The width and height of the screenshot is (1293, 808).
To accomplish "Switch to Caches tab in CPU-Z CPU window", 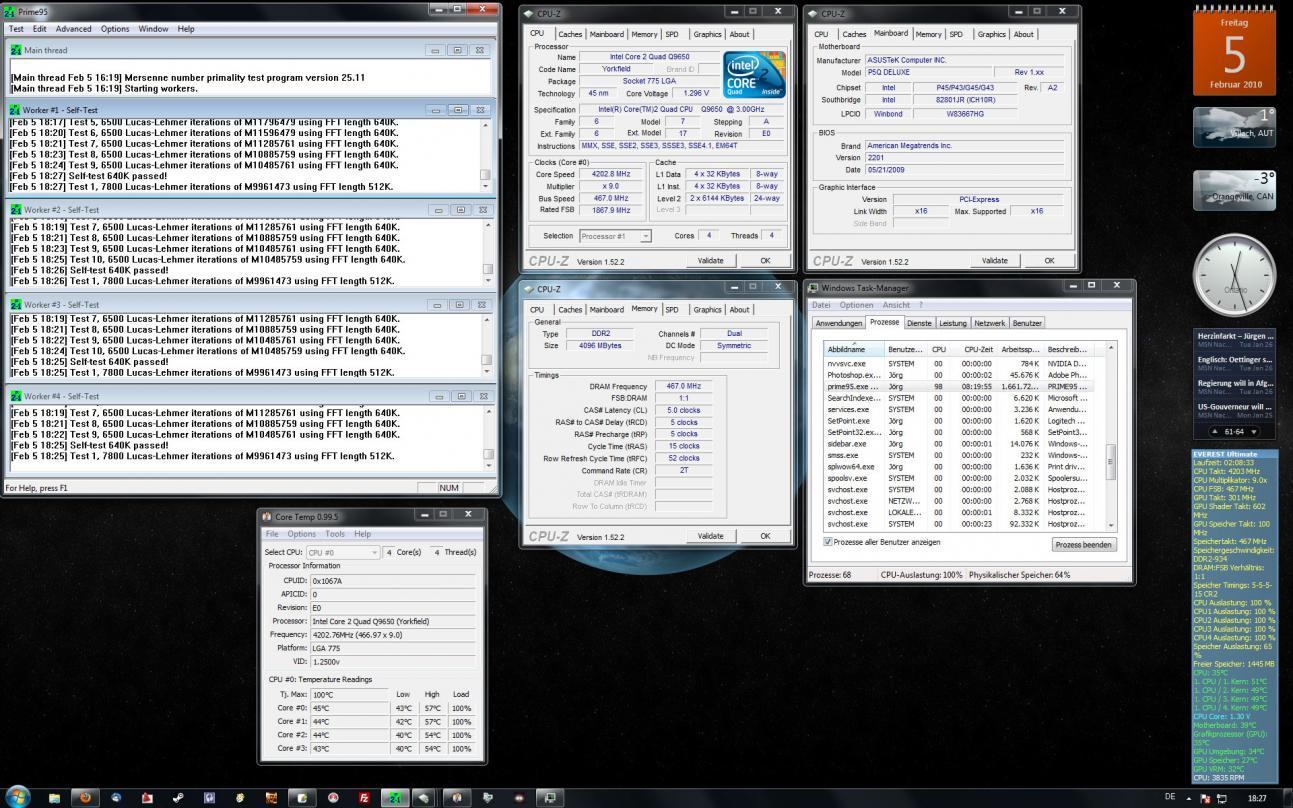I will click(570, 34).
